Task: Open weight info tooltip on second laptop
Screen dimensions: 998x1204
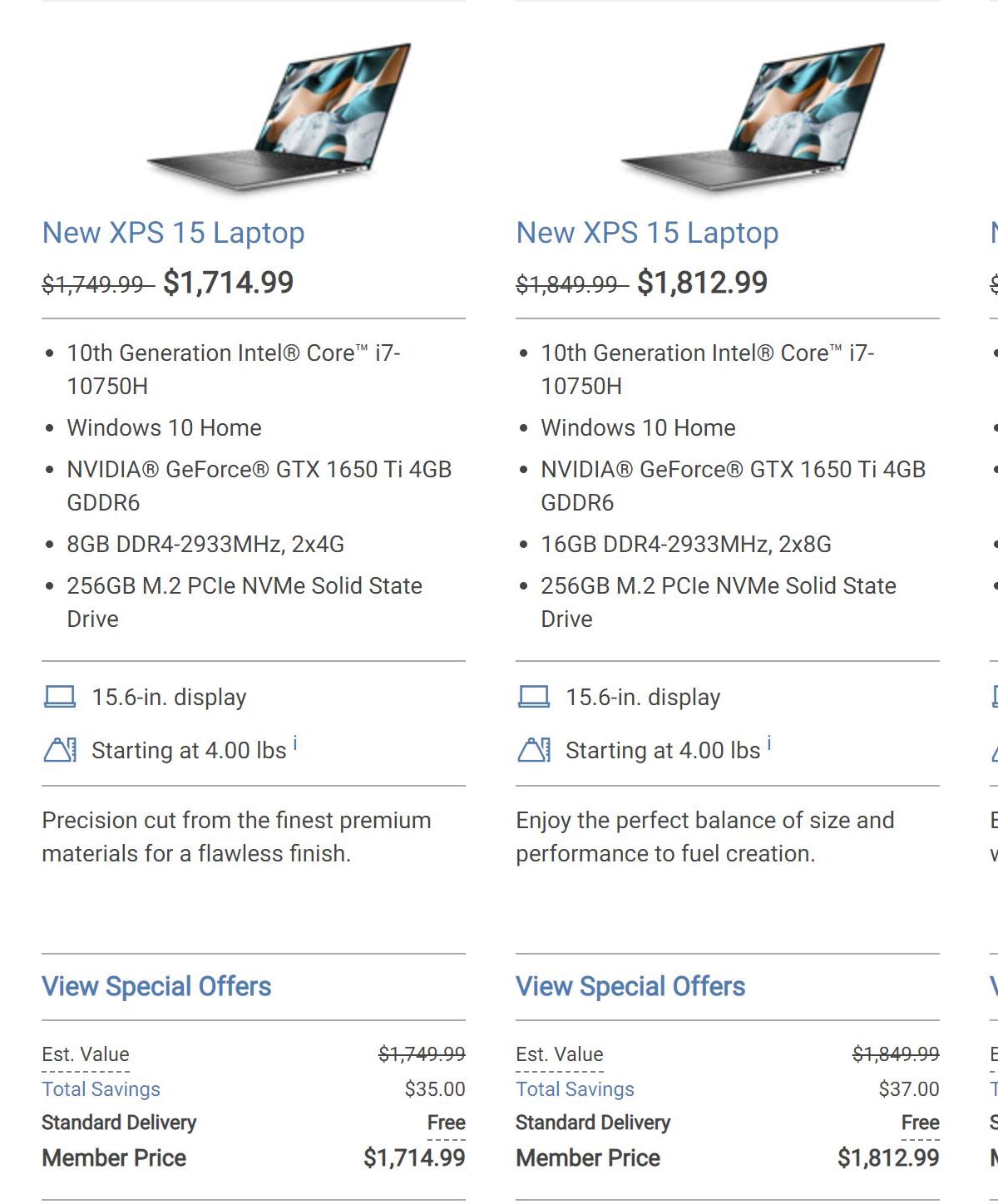Action: pyautogui.click(x=769, y=743)
